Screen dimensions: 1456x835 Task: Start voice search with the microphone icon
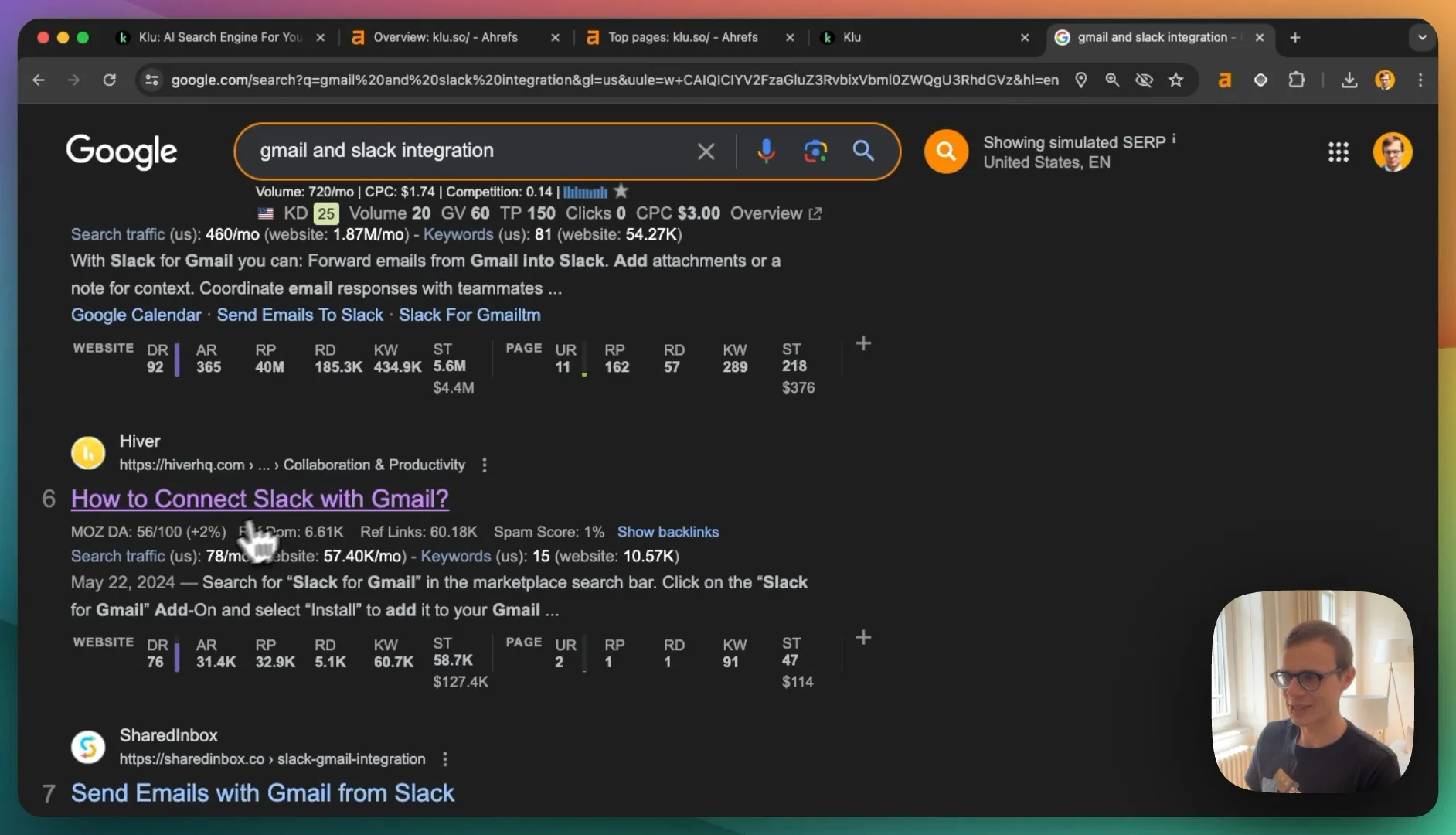point(766,151)
